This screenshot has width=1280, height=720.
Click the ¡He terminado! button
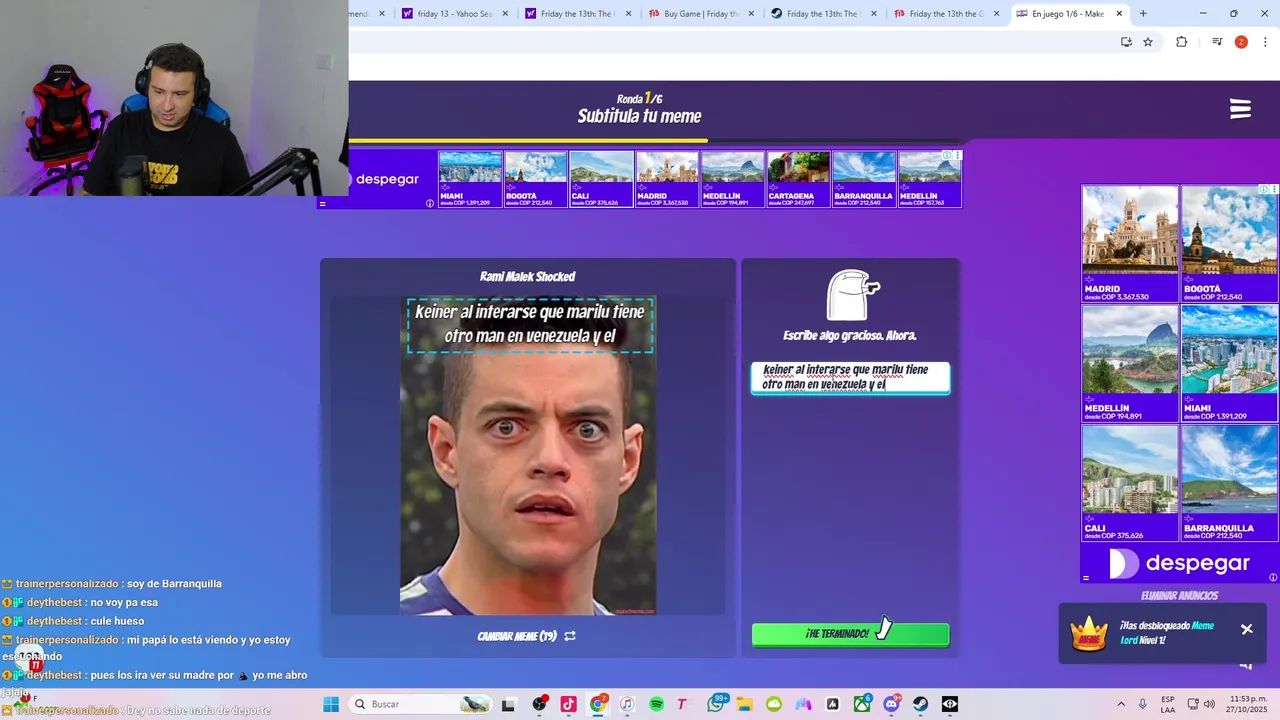pyautogui.click(x=850, y=634)
